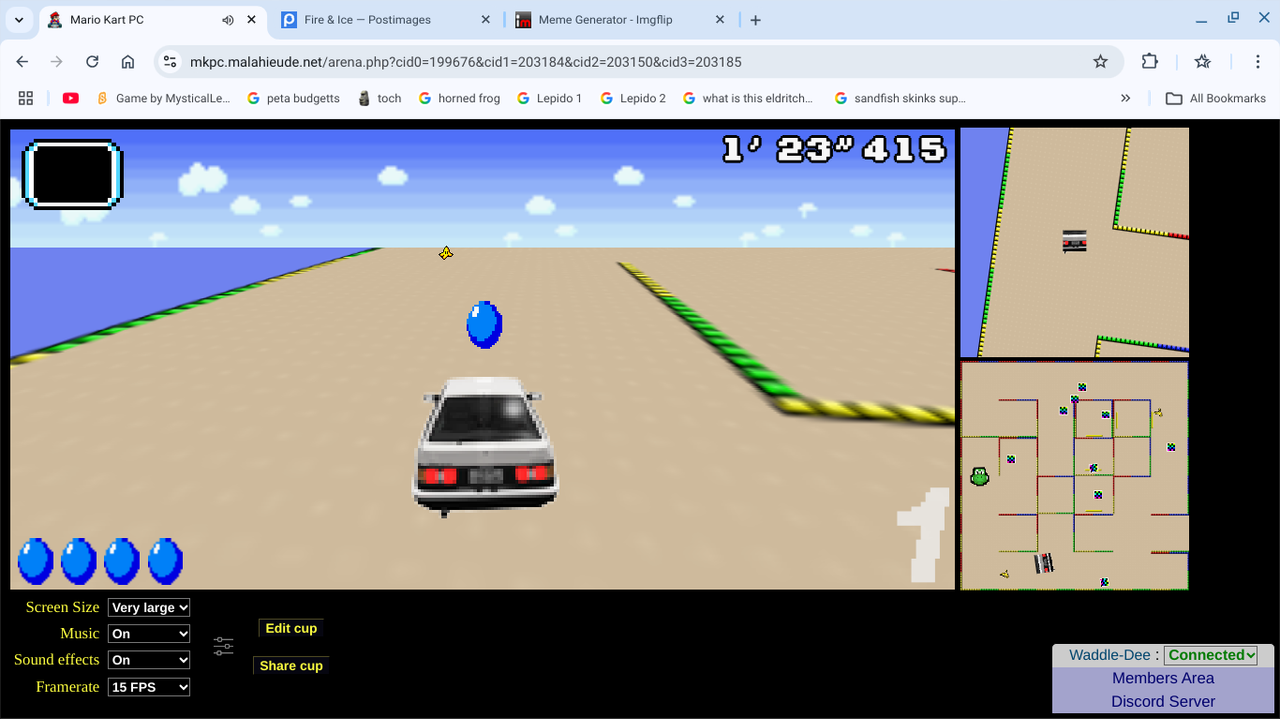Close the Mario Kart PC tab

pos(251,20)
